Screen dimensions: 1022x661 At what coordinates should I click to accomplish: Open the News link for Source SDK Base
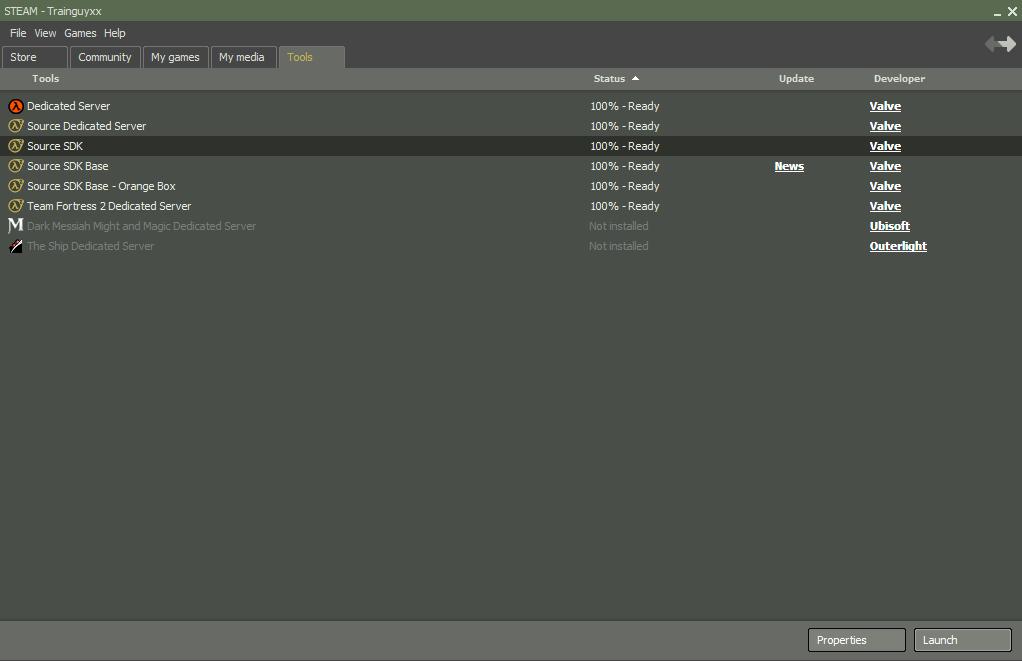coord(789,166)
